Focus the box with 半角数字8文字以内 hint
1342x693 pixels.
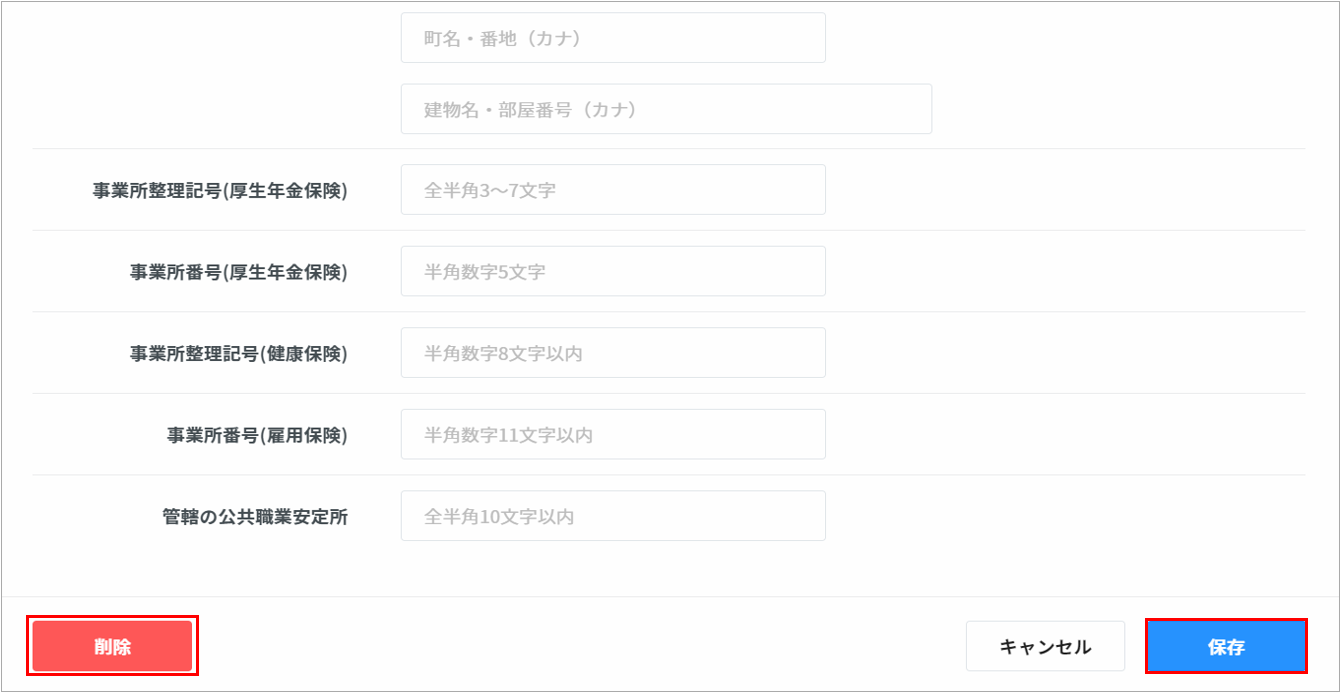pos(613,353)
